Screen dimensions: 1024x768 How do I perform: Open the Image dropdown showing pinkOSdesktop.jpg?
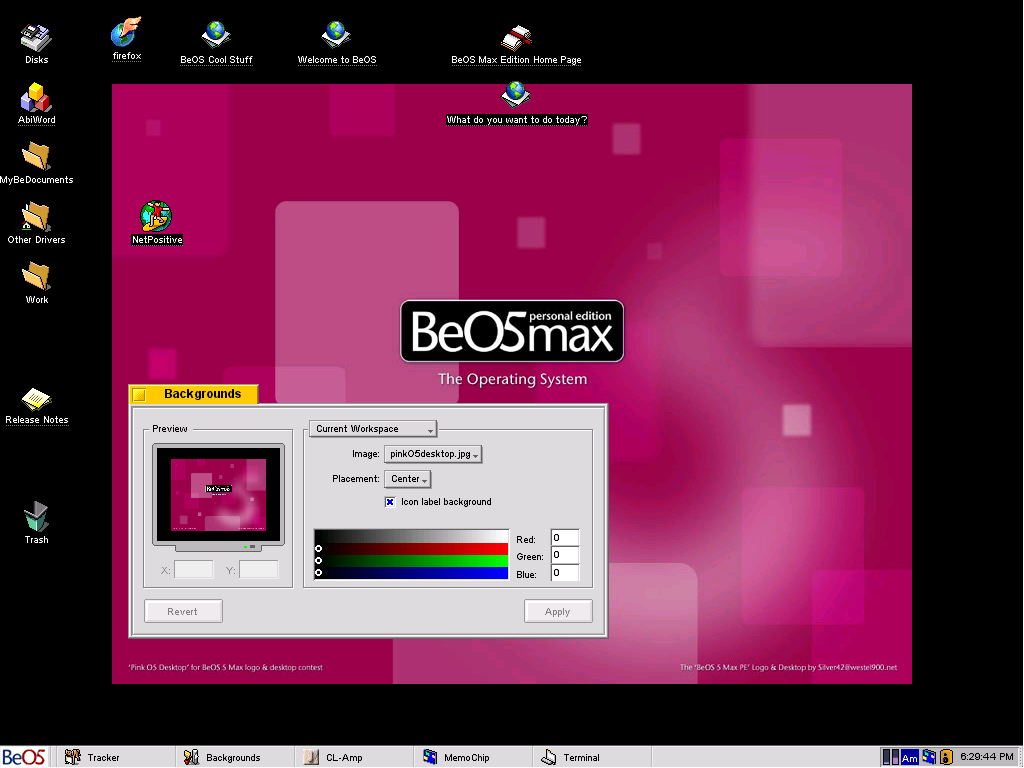(433, 454)
